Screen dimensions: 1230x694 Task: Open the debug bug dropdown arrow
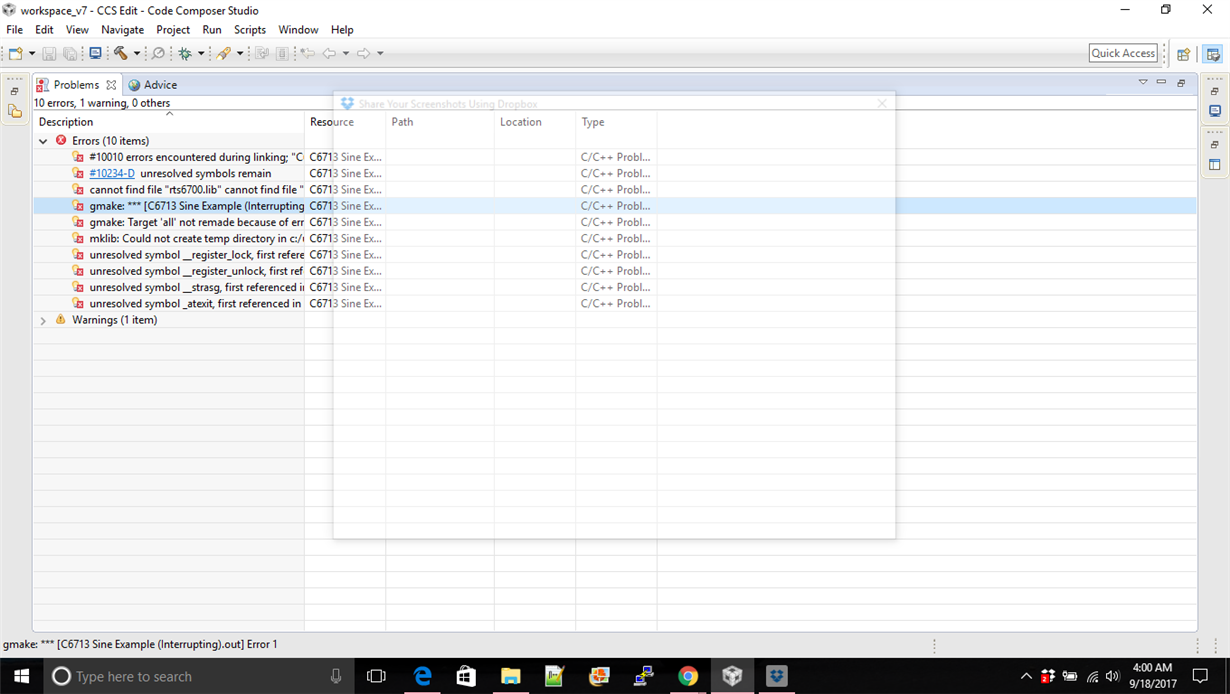[x=201, y=53]
